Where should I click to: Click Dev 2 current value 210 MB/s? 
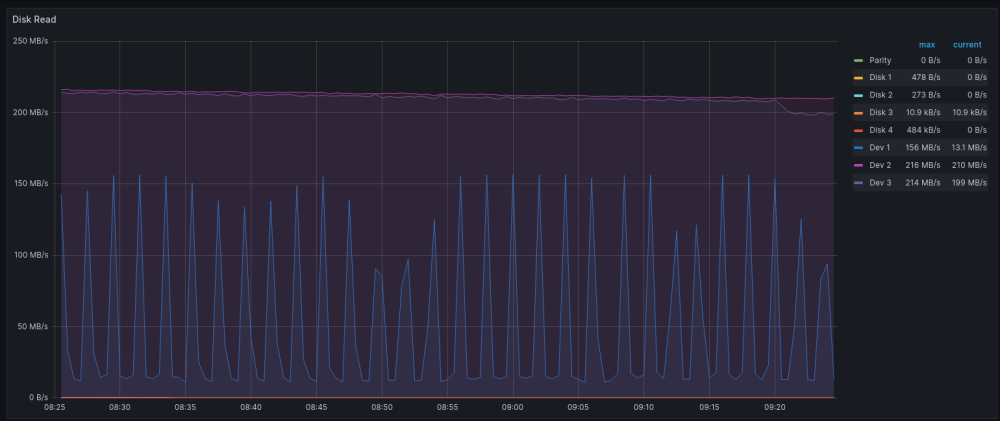tap(969, 165)
